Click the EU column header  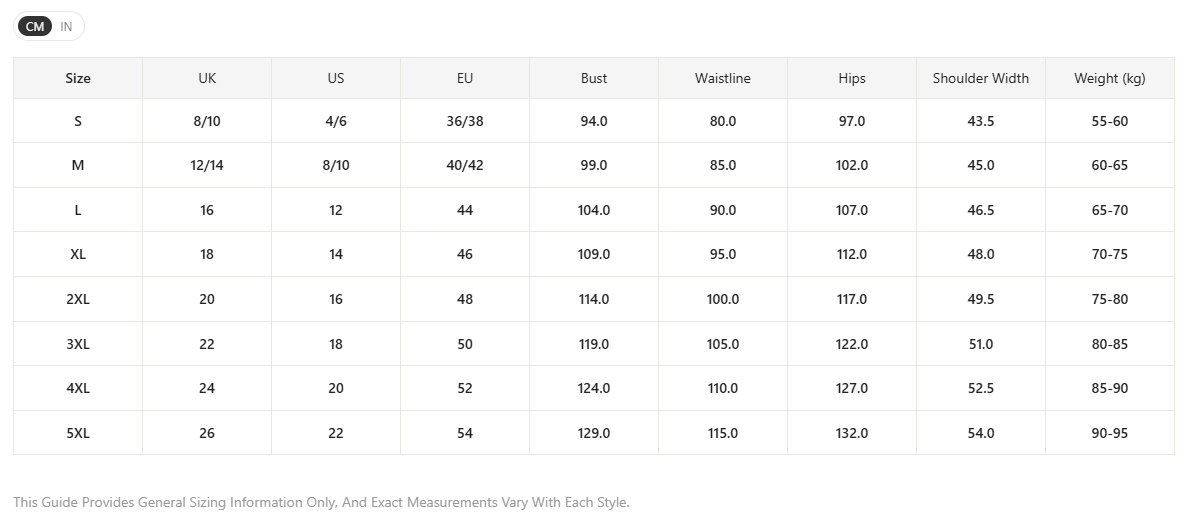click(465, 78)
